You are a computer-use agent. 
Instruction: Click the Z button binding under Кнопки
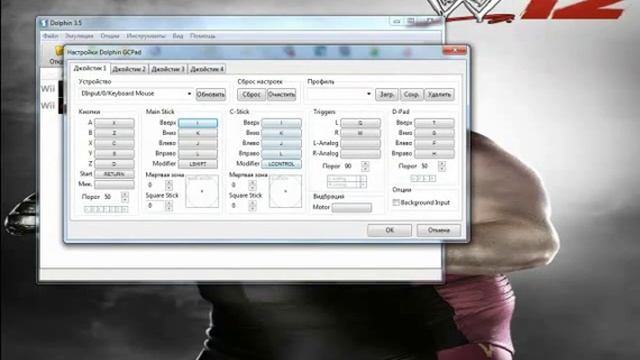pos(114,164)
